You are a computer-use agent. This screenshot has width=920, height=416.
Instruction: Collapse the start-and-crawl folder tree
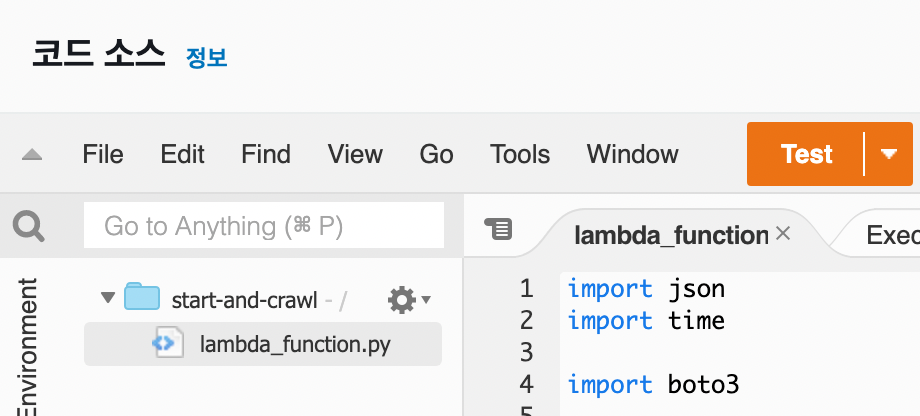point(107,298)
